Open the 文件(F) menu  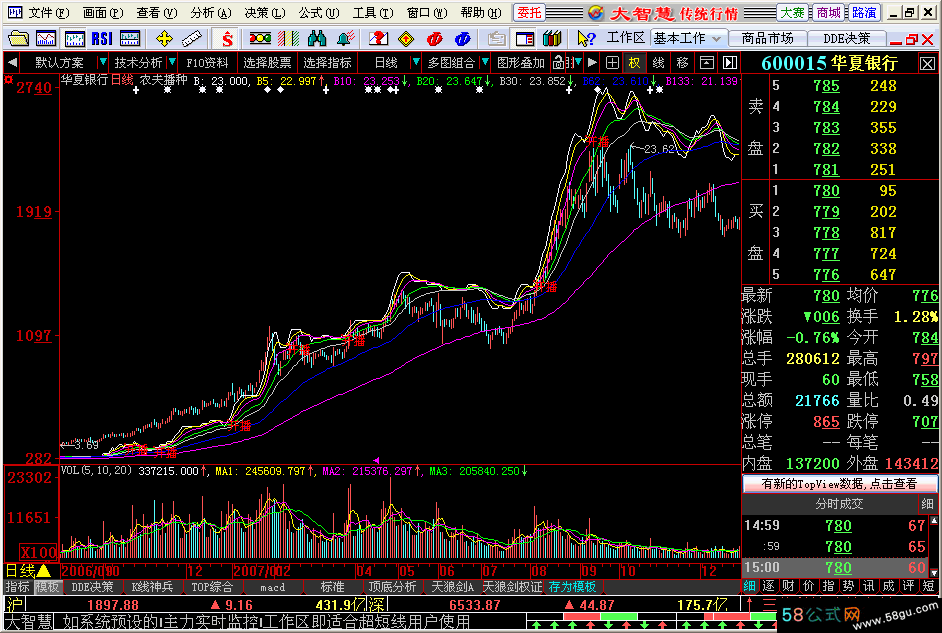[x=48, y=13]
